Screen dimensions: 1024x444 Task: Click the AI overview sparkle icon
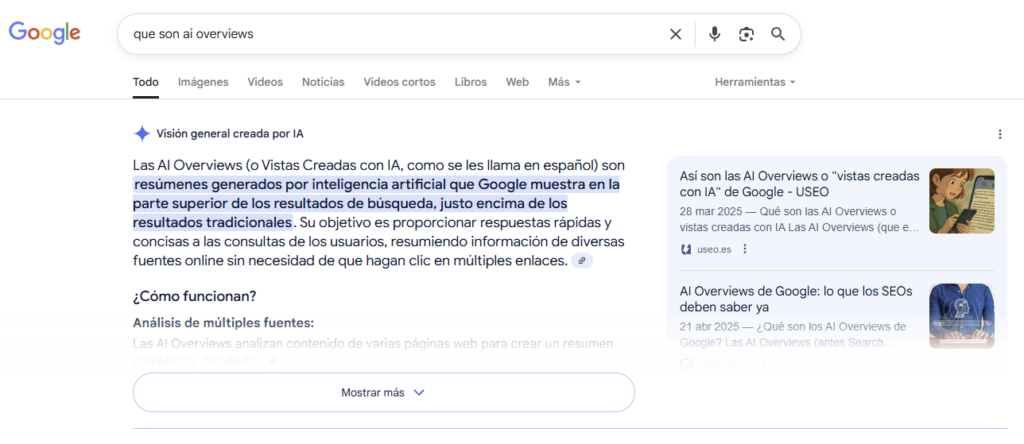click(x=142, y=134)
